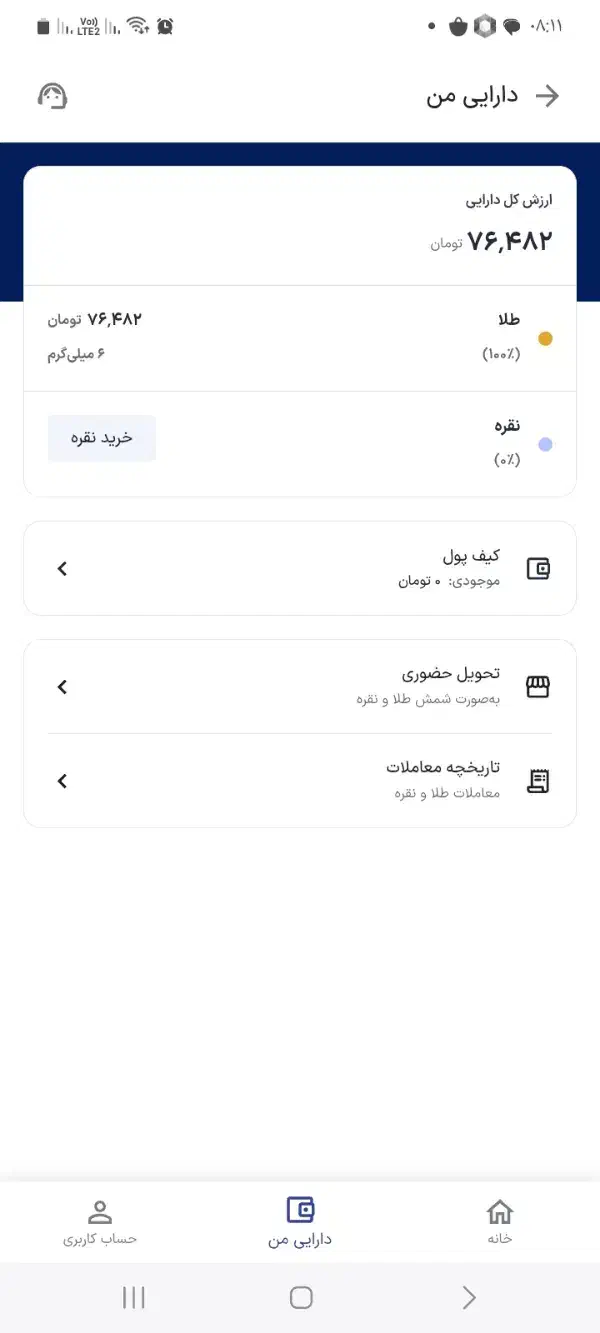Tap the Android recent apps navigation button
Screen dimensions: 600x1333
click(133, 1297)
